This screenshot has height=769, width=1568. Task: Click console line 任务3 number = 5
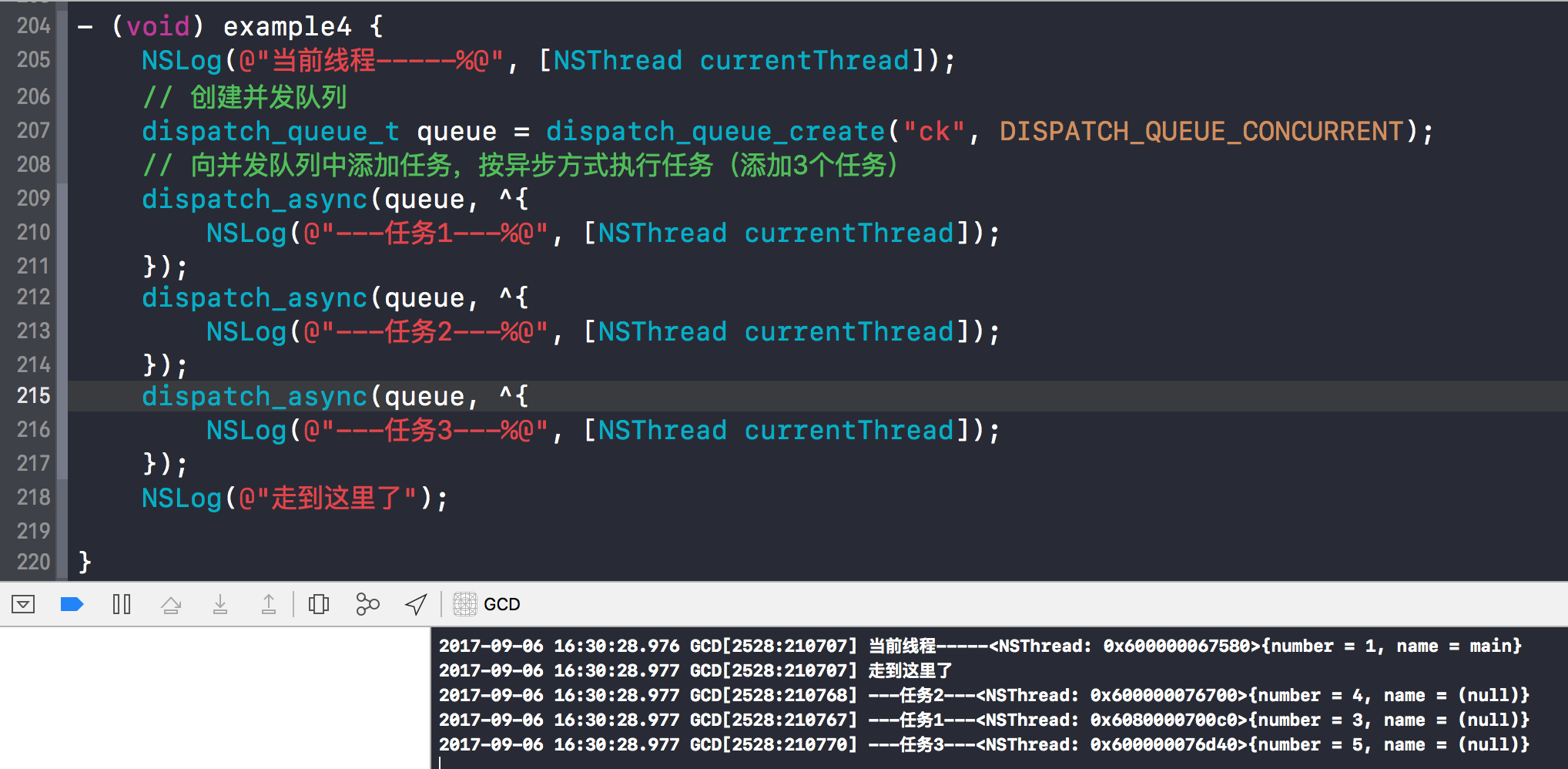click(x=984, y=744)
